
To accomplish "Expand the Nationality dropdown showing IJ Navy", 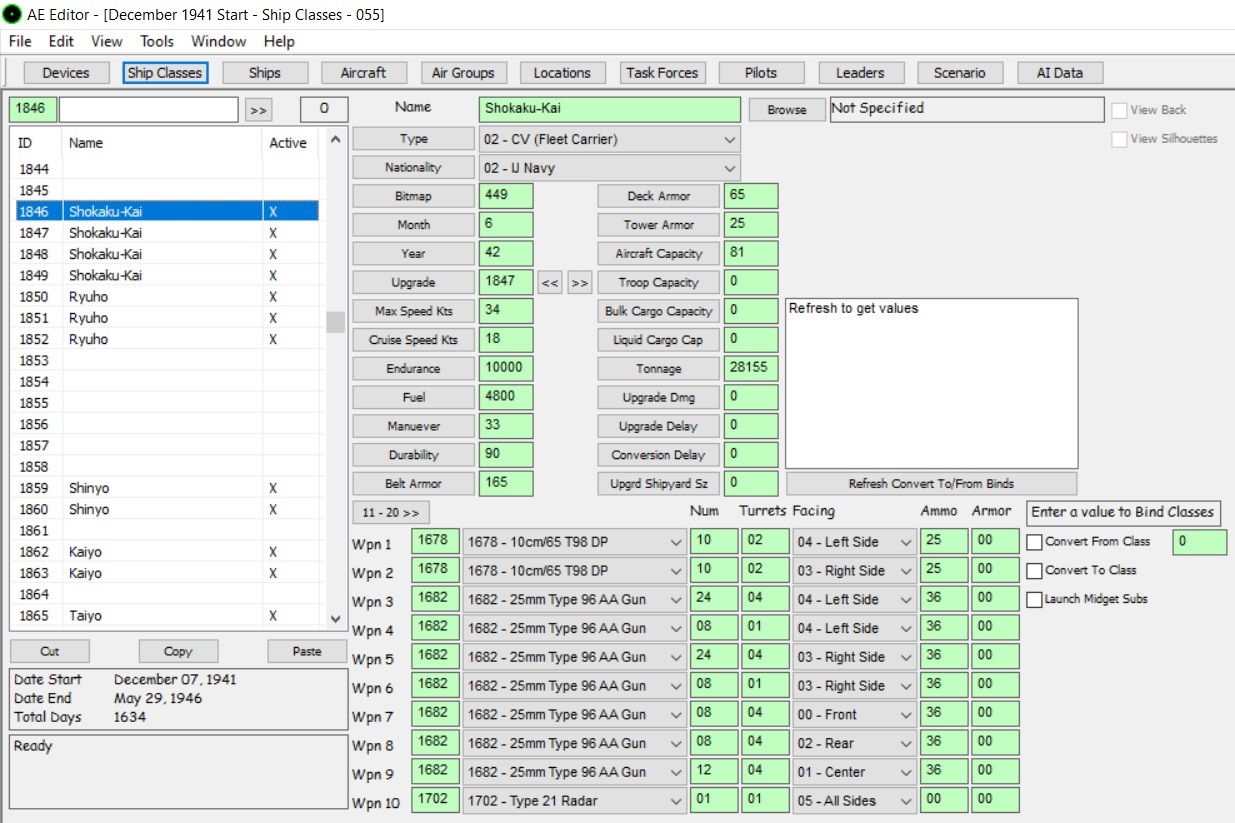I will pos(610,168).
